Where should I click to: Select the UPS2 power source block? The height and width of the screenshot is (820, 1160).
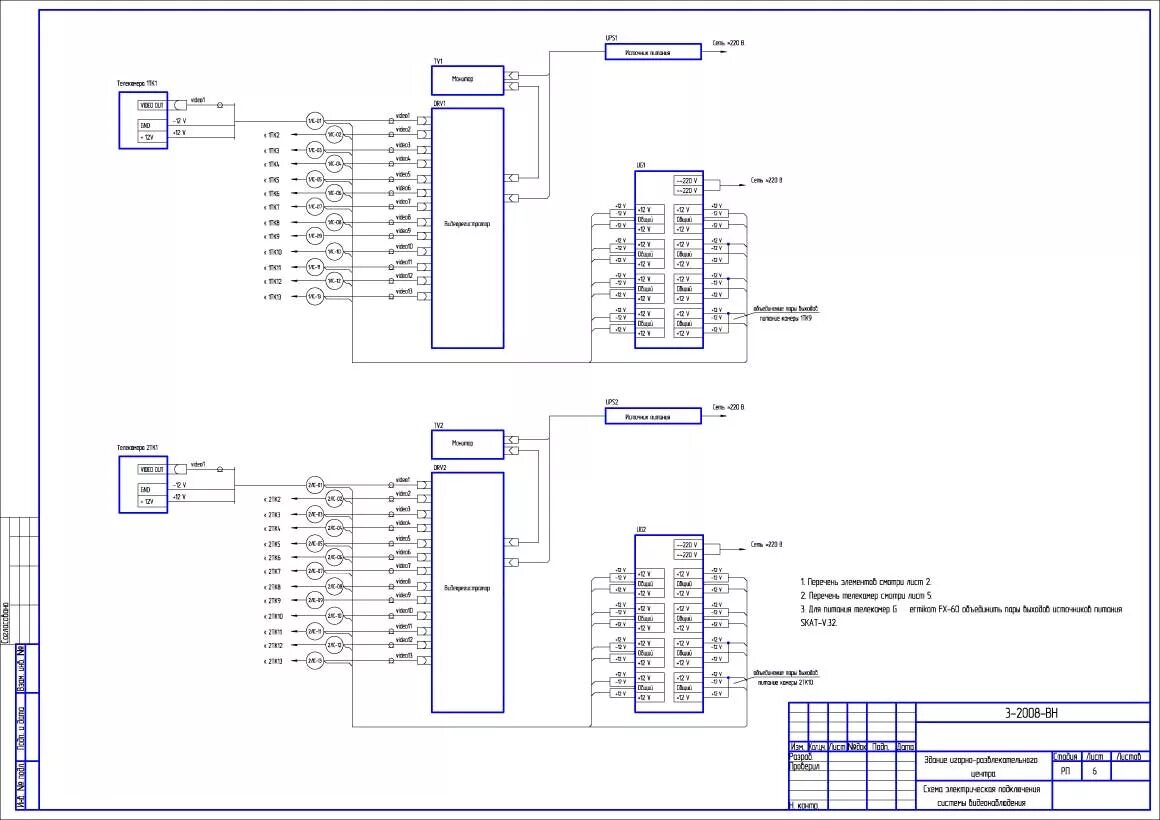point(653,416)
